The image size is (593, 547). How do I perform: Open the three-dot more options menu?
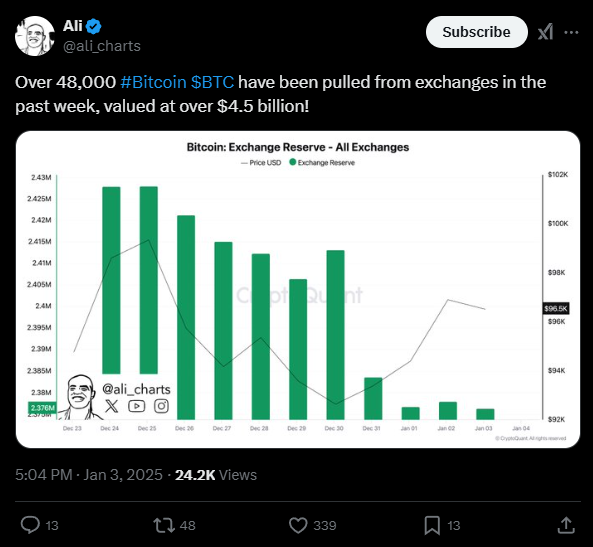[571, 33]
